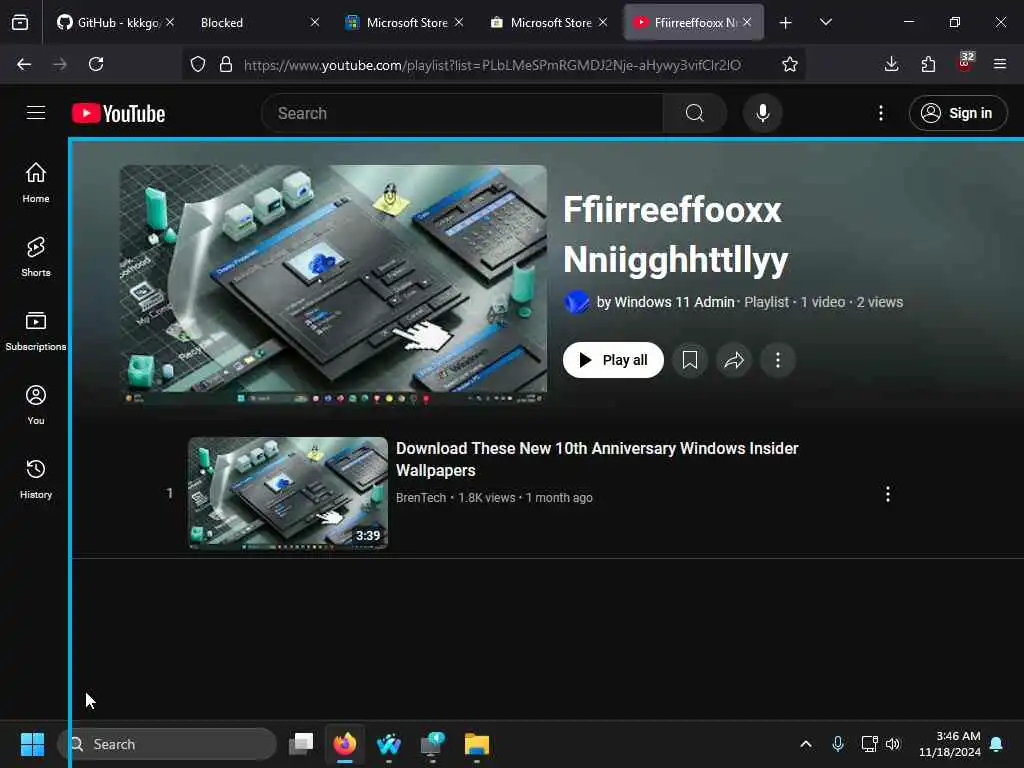Click the Firefox icon on the taskbar
The image size is (1024, 768).
(x=345, y=744)
